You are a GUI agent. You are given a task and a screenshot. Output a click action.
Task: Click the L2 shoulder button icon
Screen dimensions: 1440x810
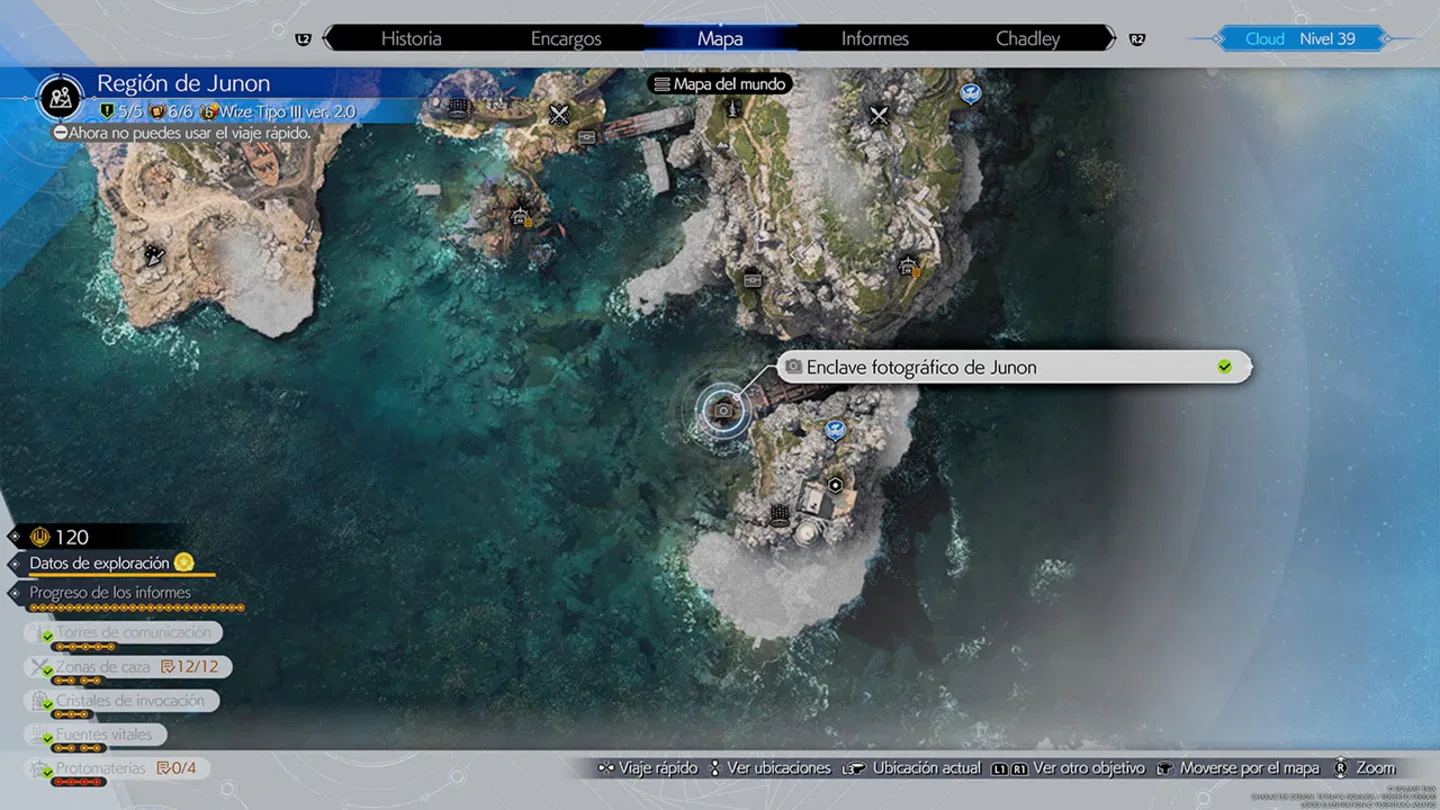304,39
